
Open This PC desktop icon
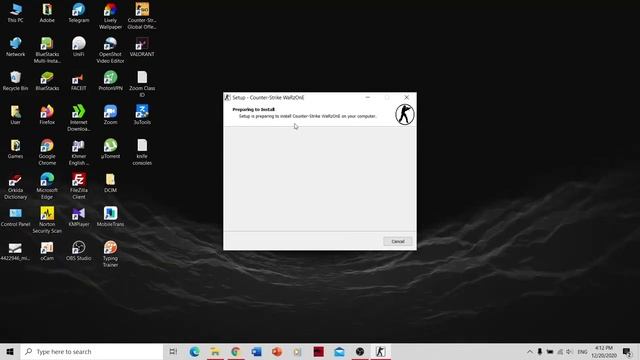tap(16, 13)
